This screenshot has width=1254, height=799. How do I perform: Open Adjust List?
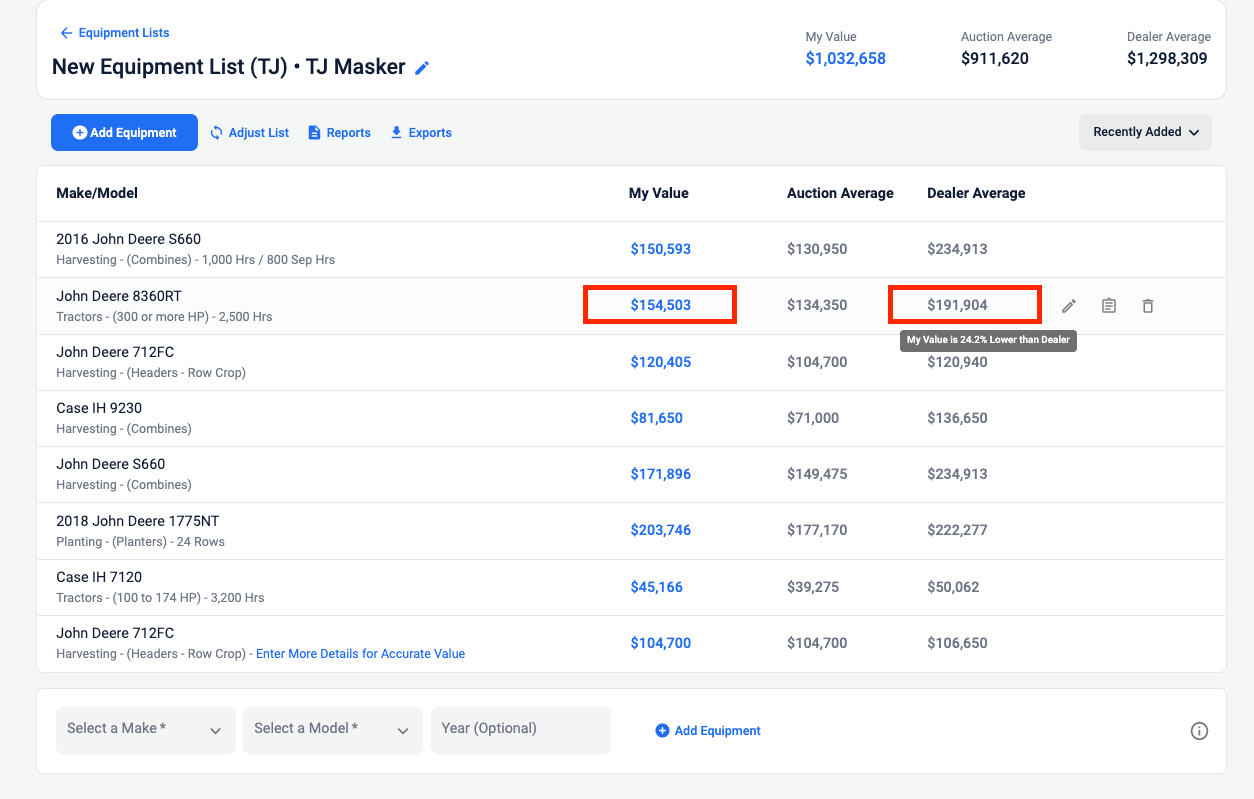tap(249, 132)
